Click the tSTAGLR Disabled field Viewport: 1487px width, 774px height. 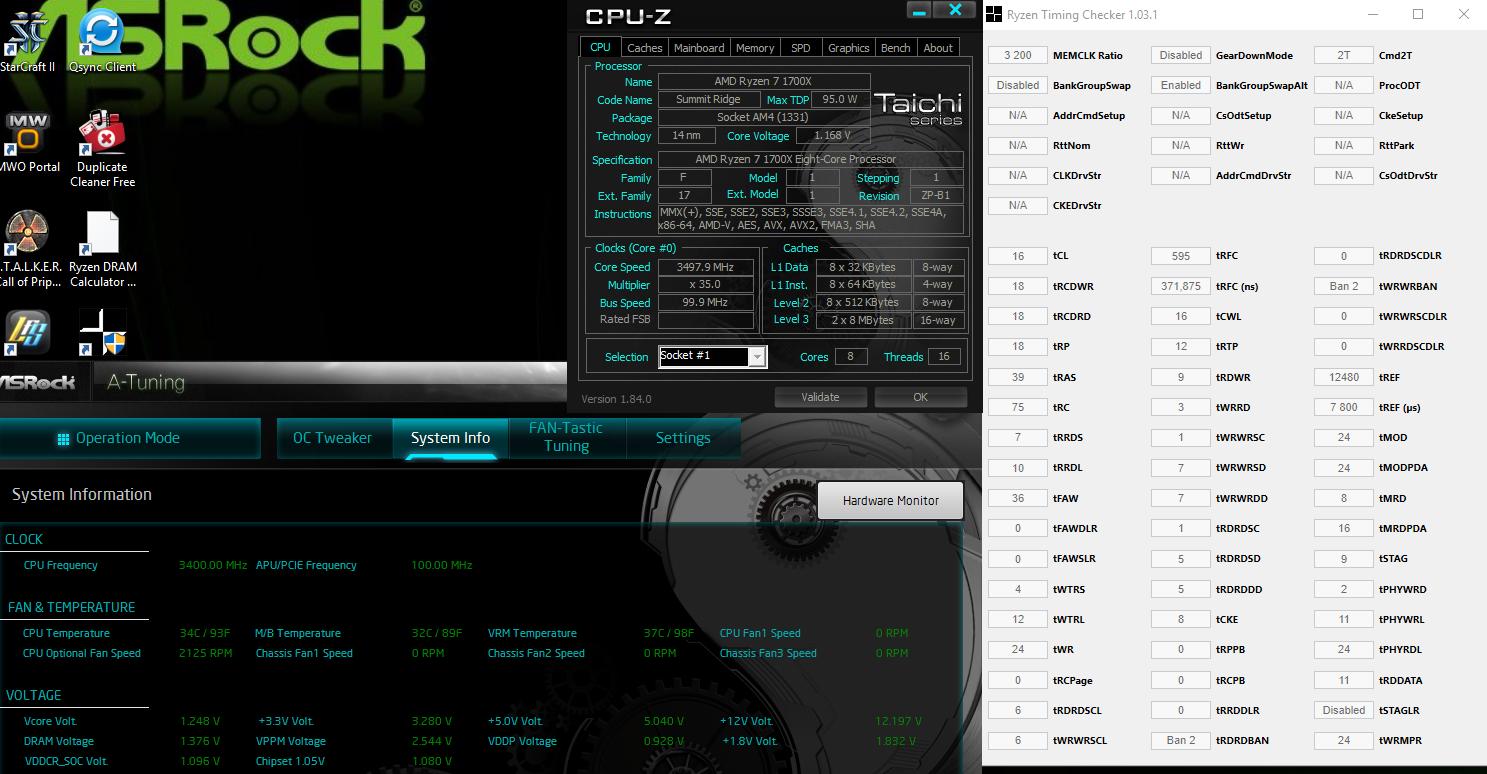(x=1344, y=710)
